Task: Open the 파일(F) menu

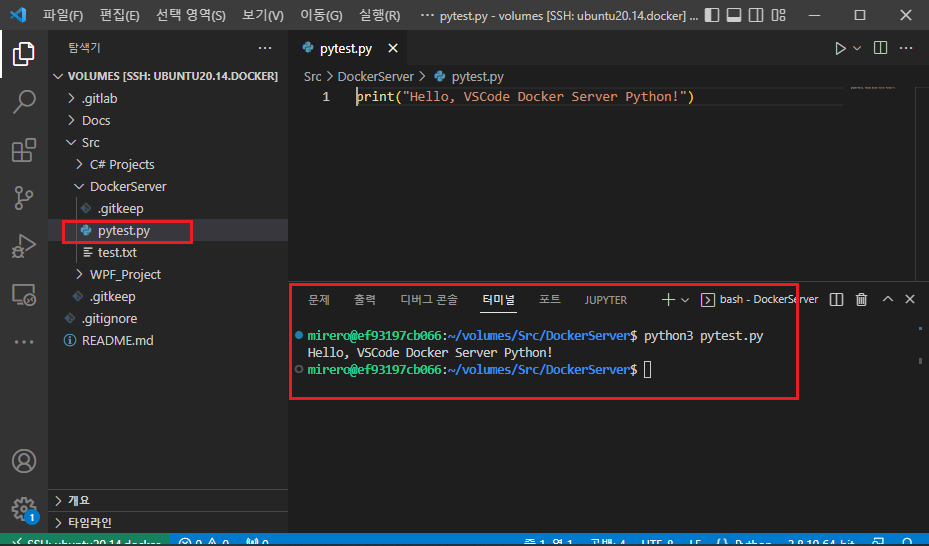Action: tap(63, 15)
